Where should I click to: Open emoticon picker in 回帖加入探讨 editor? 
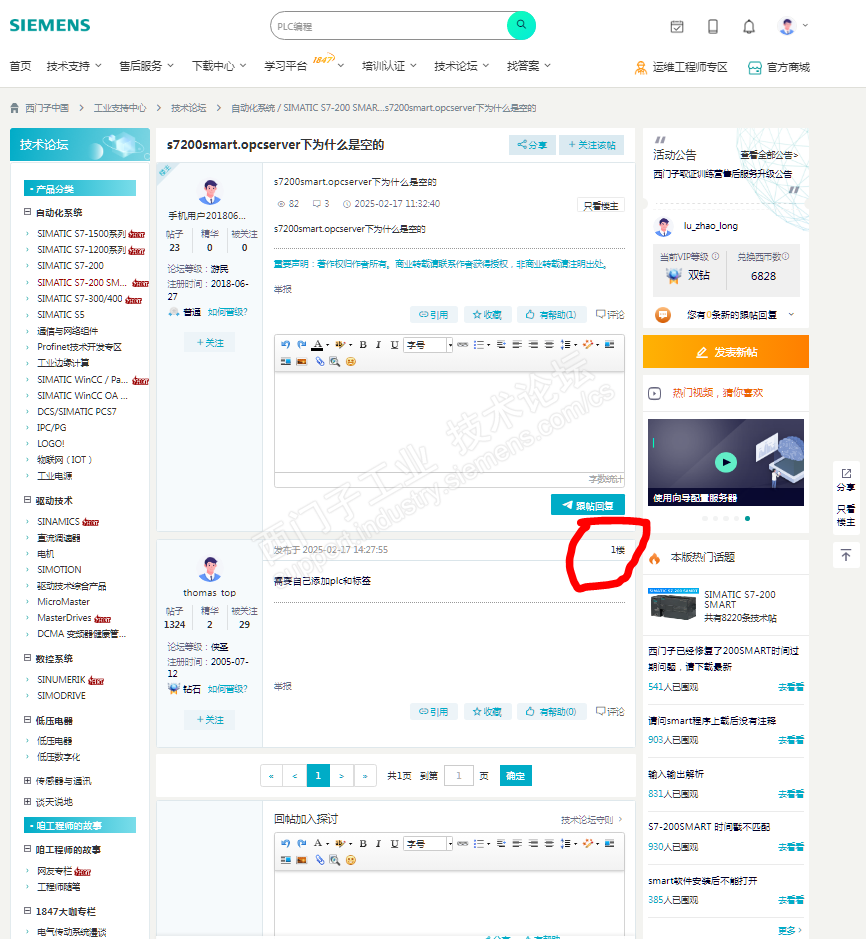(x=351, y=860)
